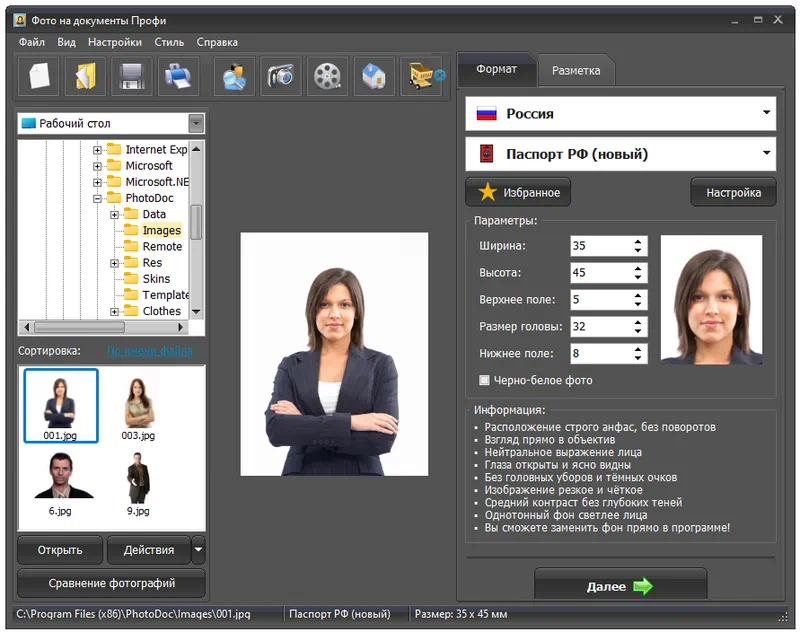
Task: Click the house toolbar icon
Action: [374, 77]
